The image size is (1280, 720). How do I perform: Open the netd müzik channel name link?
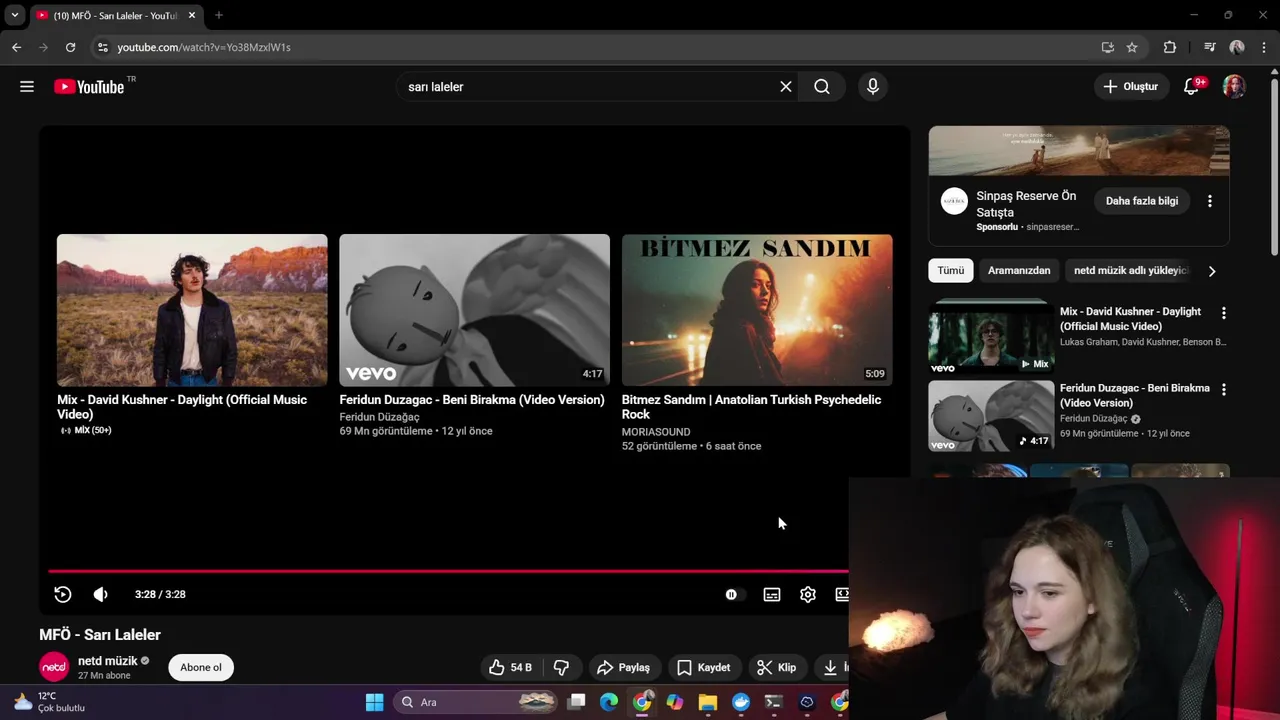(108, 661)
